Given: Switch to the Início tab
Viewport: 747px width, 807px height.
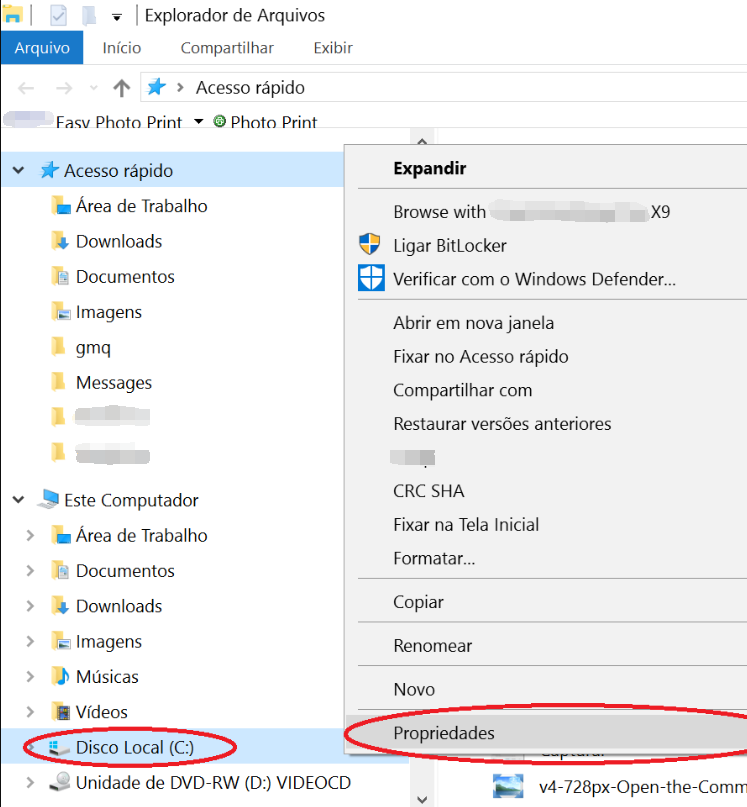Looking at the screenshot, I should 121,48.
